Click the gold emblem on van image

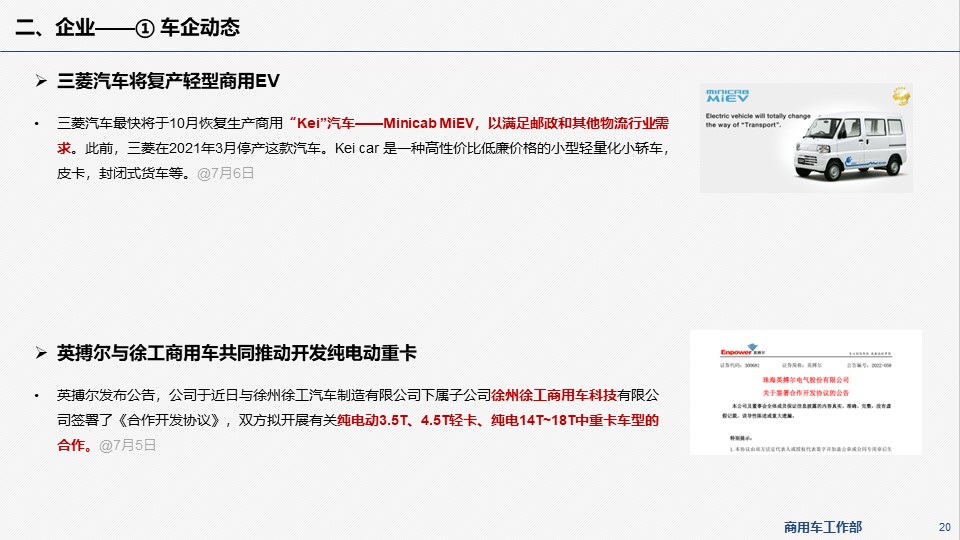click(901, 96)
